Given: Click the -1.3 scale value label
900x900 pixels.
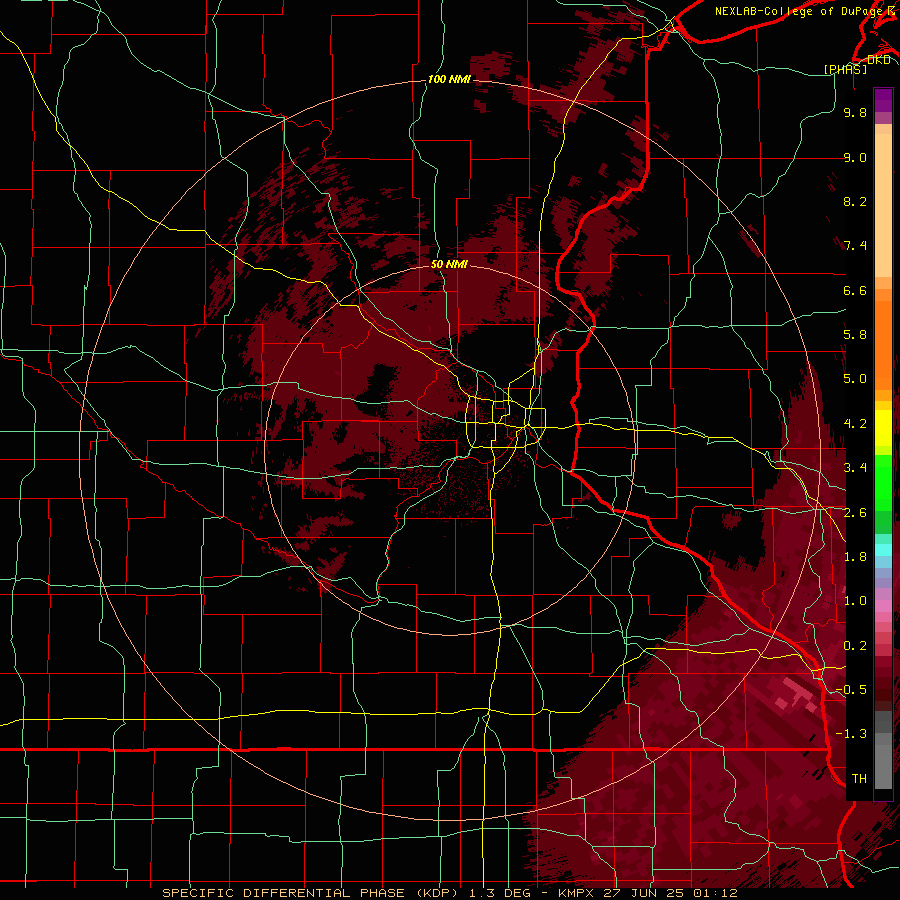Looking at the screenshot, I should tap(851, 734).
